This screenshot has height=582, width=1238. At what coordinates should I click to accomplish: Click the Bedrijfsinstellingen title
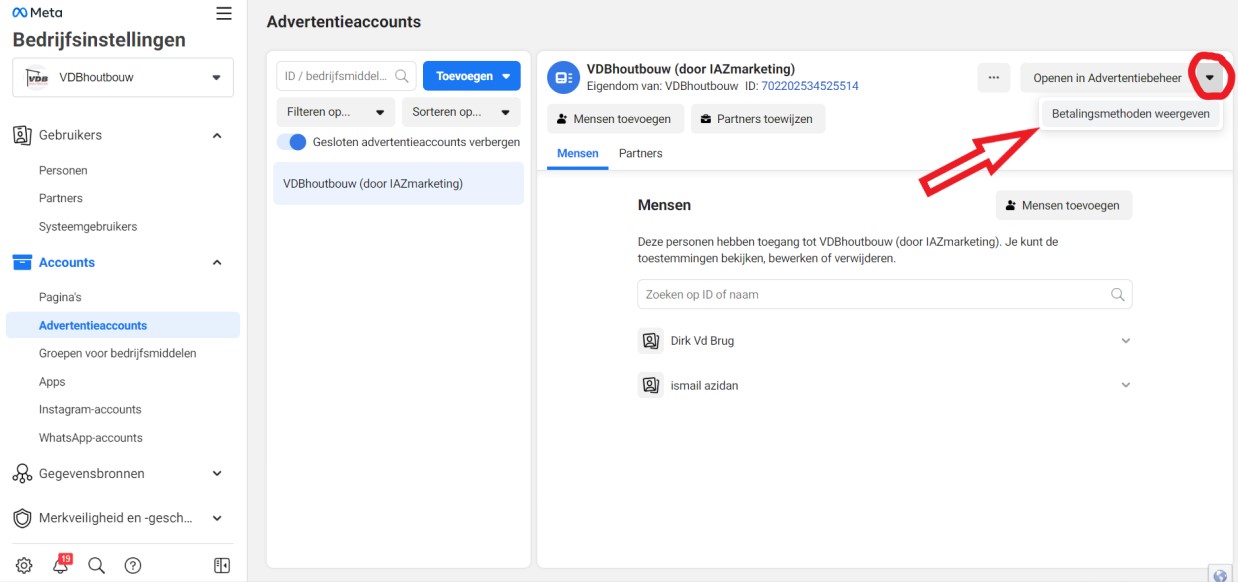click(x=99, y=40)
